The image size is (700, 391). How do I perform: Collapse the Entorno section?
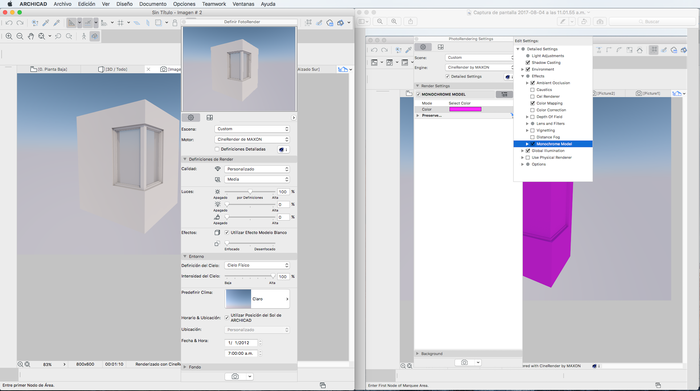(185, 256)
